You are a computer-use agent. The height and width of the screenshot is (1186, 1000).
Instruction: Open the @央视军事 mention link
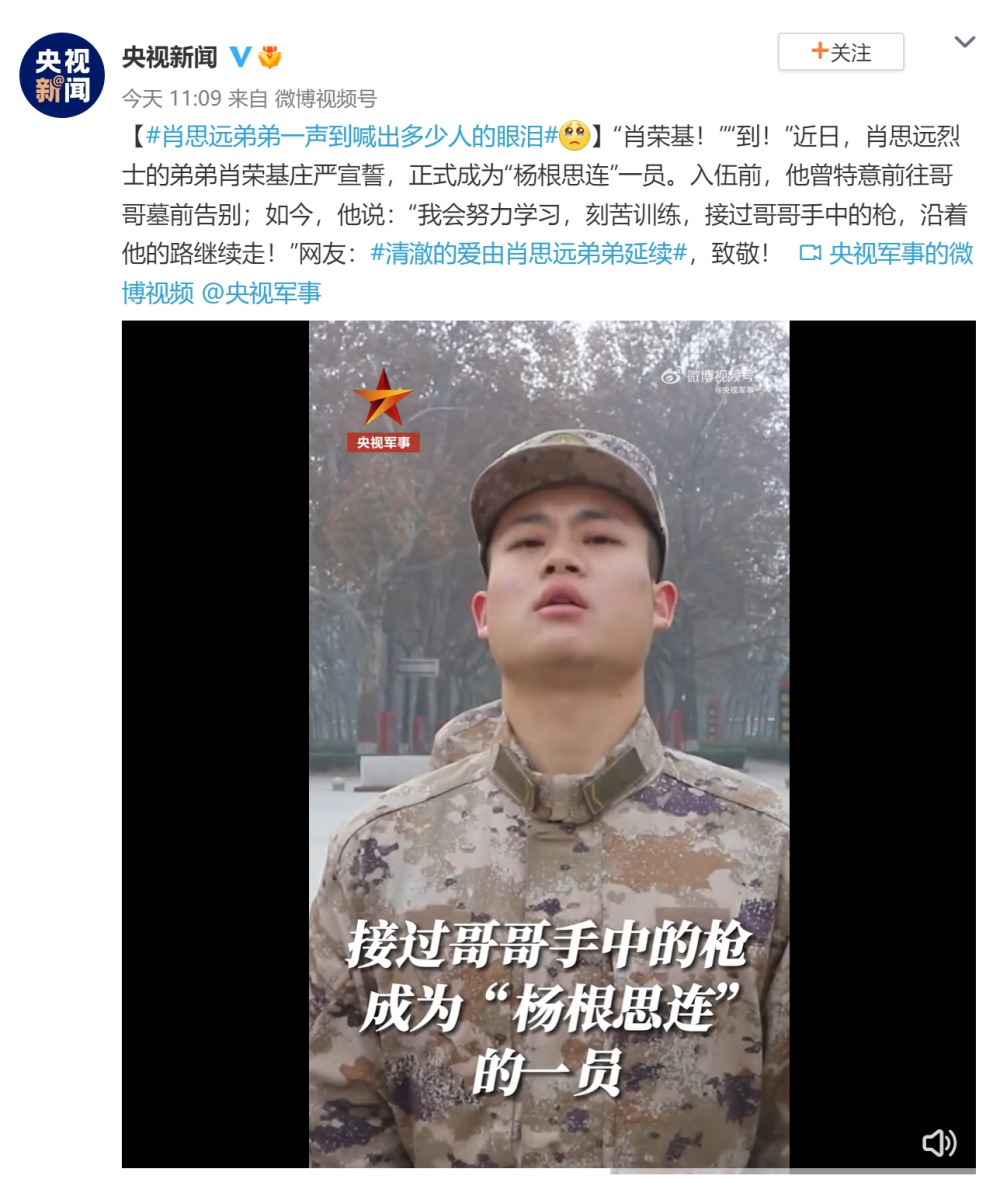point(262,293)
